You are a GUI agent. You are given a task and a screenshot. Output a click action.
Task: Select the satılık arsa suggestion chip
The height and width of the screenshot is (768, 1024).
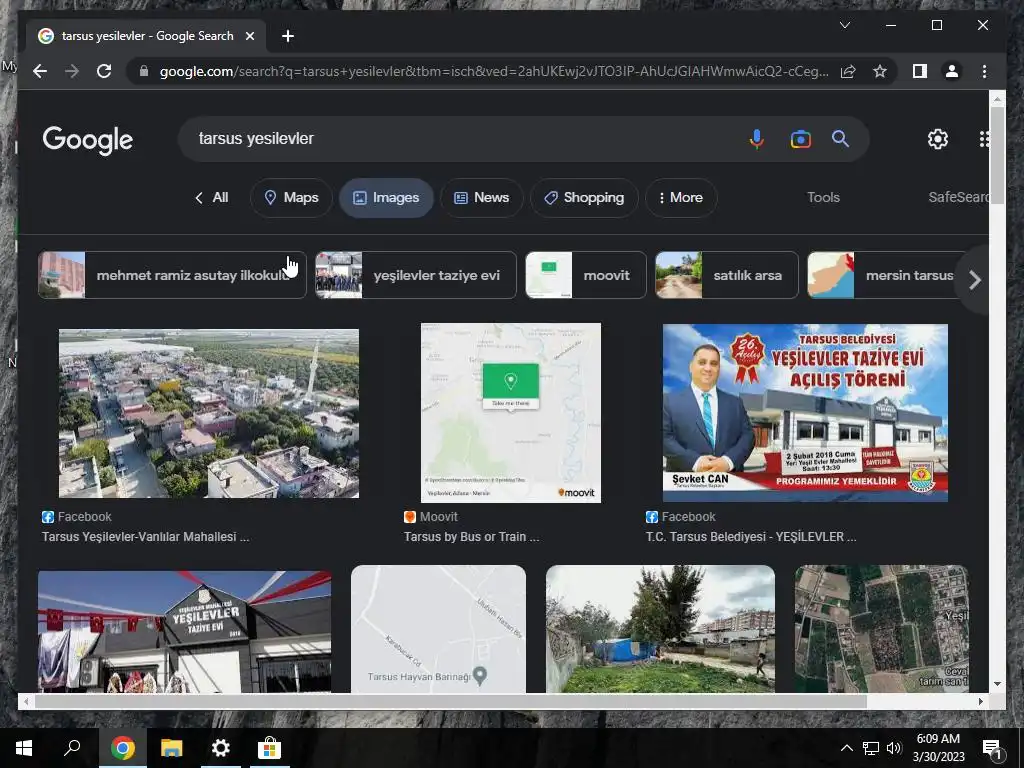click(x=727, y=275)
